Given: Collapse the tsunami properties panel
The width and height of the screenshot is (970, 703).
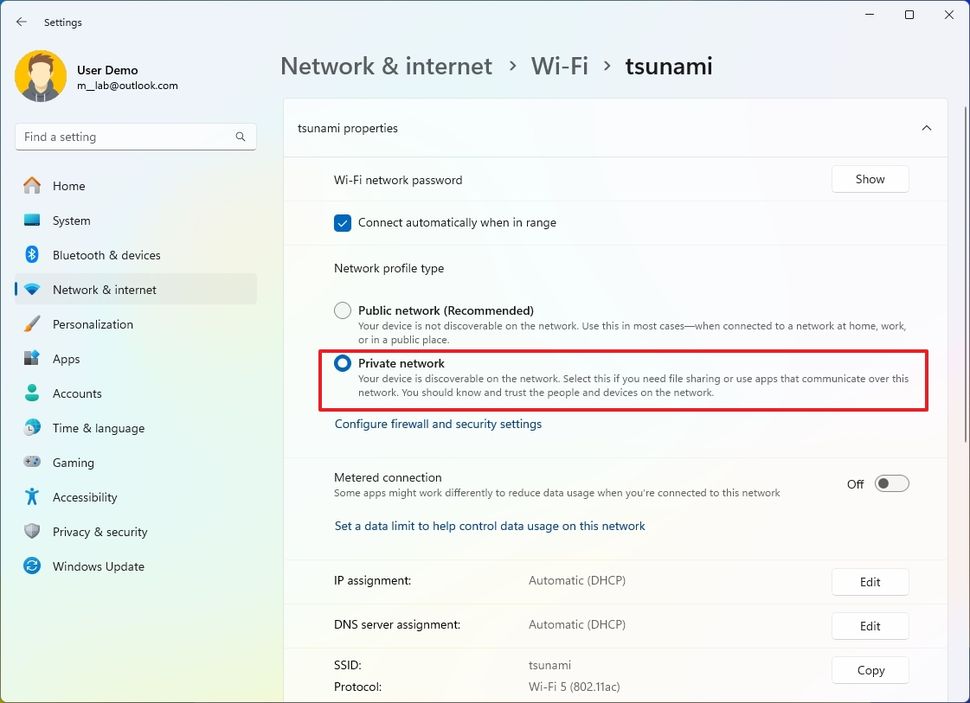Looking at the screenshot, I should (926, 128).
